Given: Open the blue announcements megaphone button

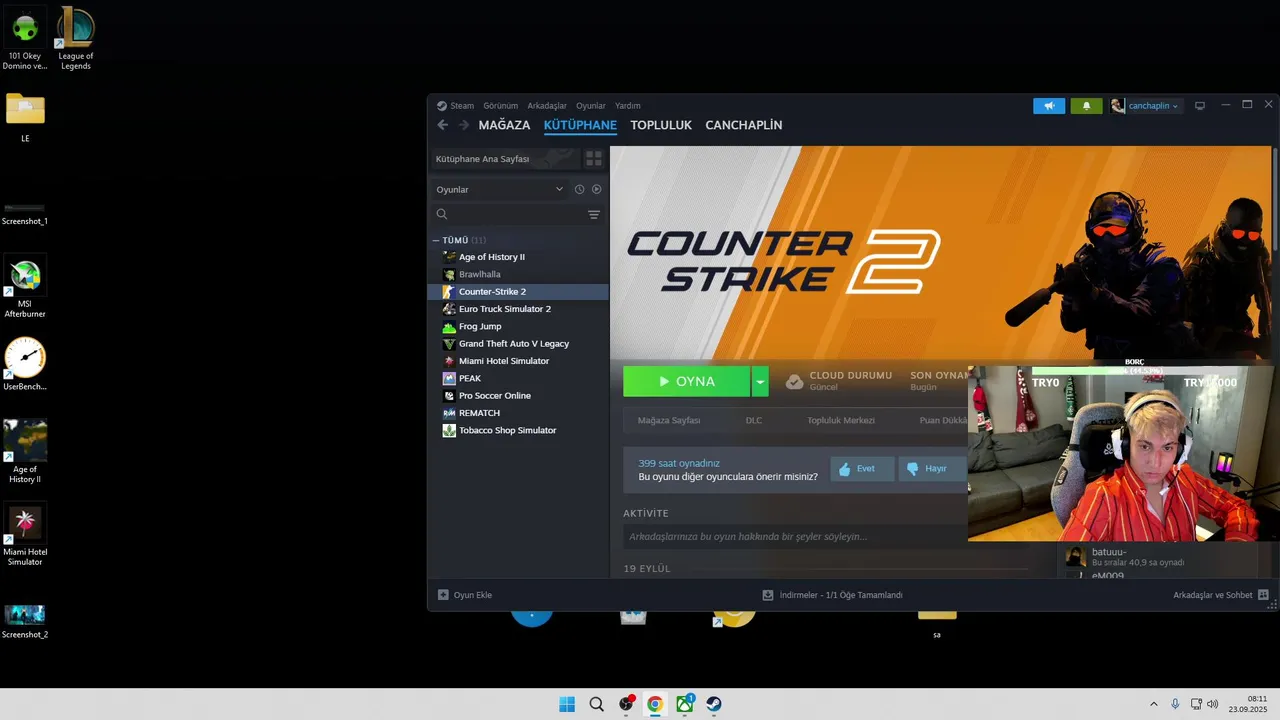Looking at the screenshot, I should tap(1049, 105).
